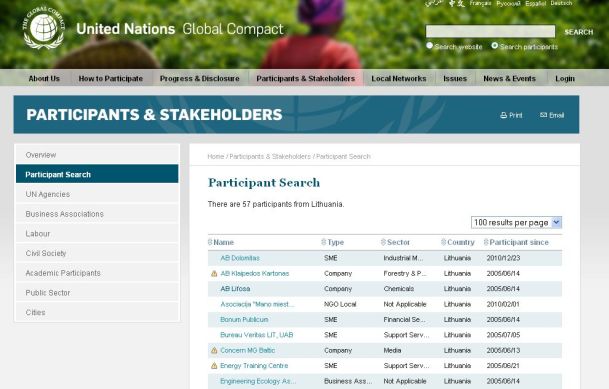Image resolution: width=609 pixels, height=389 pixels.
Task: Click warning icon beside Energy Training Centre
Action: point(214,366)
